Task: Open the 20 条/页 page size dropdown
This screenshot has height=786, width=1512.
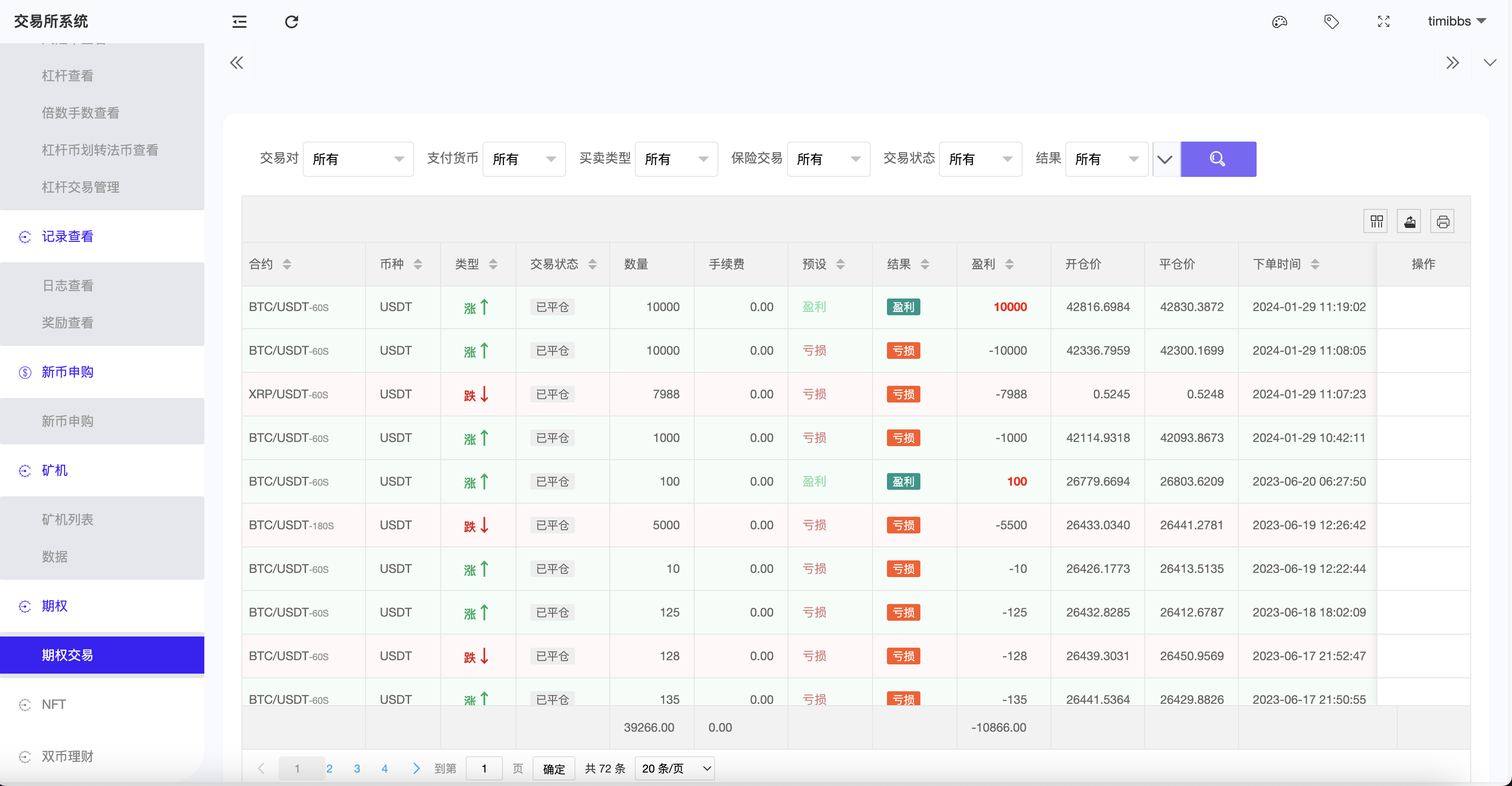Action: point(674,768)
